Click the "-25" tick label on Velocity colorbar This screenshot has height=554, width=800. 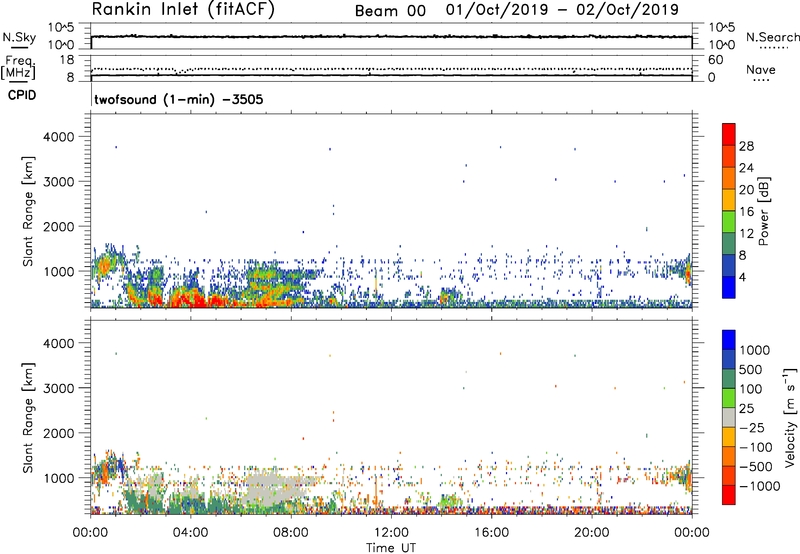(x=754, y=427)
